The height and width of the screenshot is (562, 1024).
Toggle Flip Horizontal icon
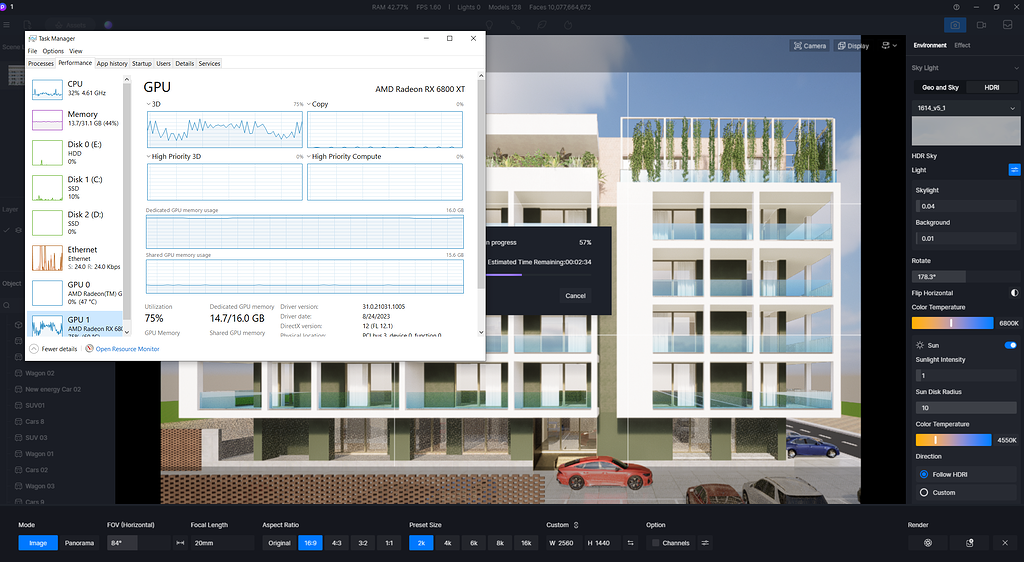pos(1014,293)
